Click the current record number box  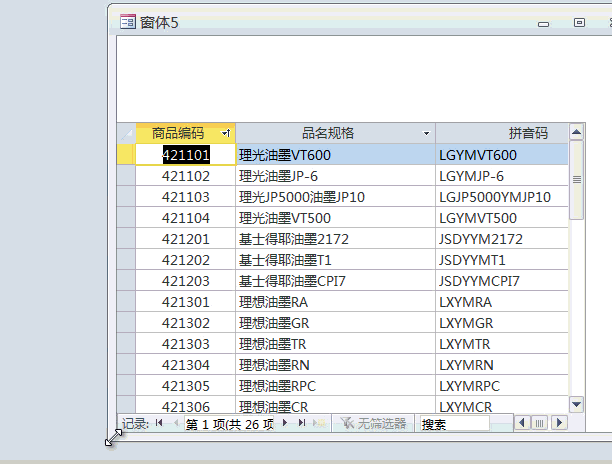[229, 424]
